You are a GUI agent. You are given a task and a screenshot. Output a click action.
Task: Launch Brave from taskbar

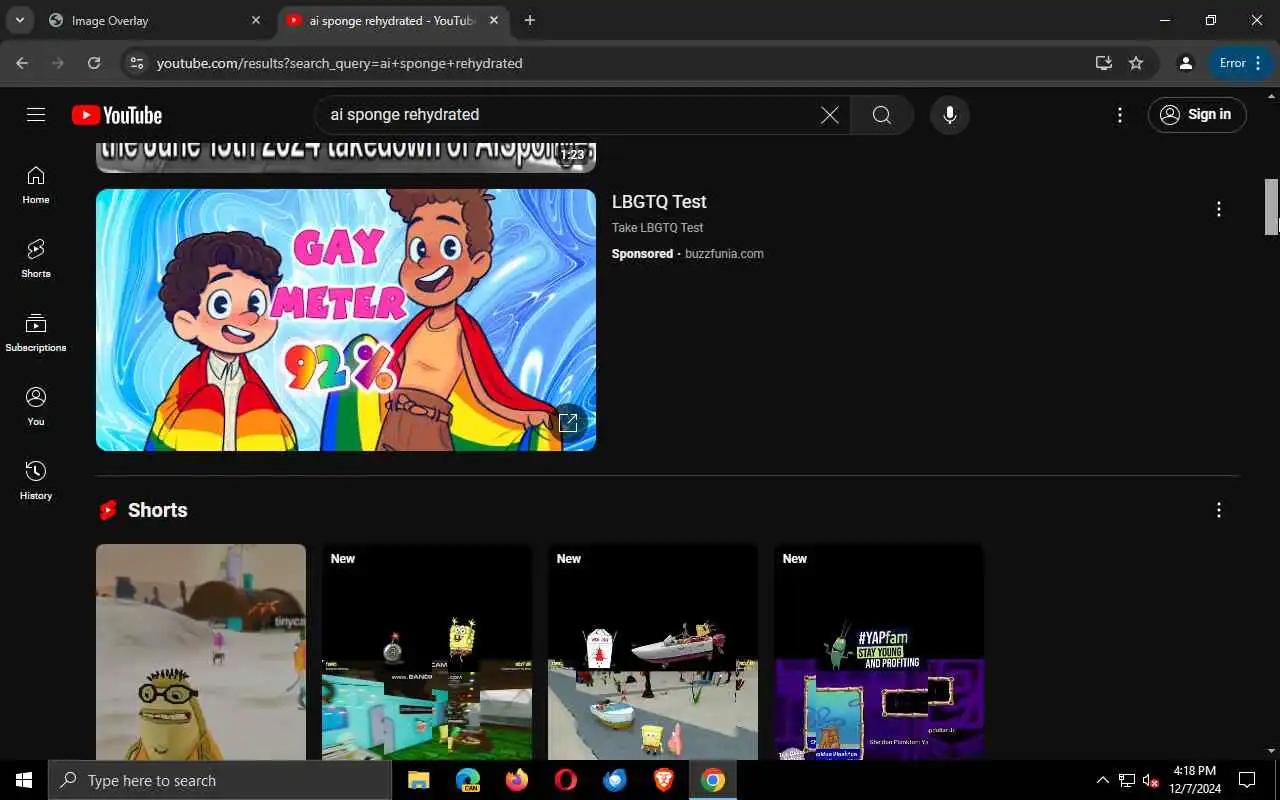coord(663,780)
